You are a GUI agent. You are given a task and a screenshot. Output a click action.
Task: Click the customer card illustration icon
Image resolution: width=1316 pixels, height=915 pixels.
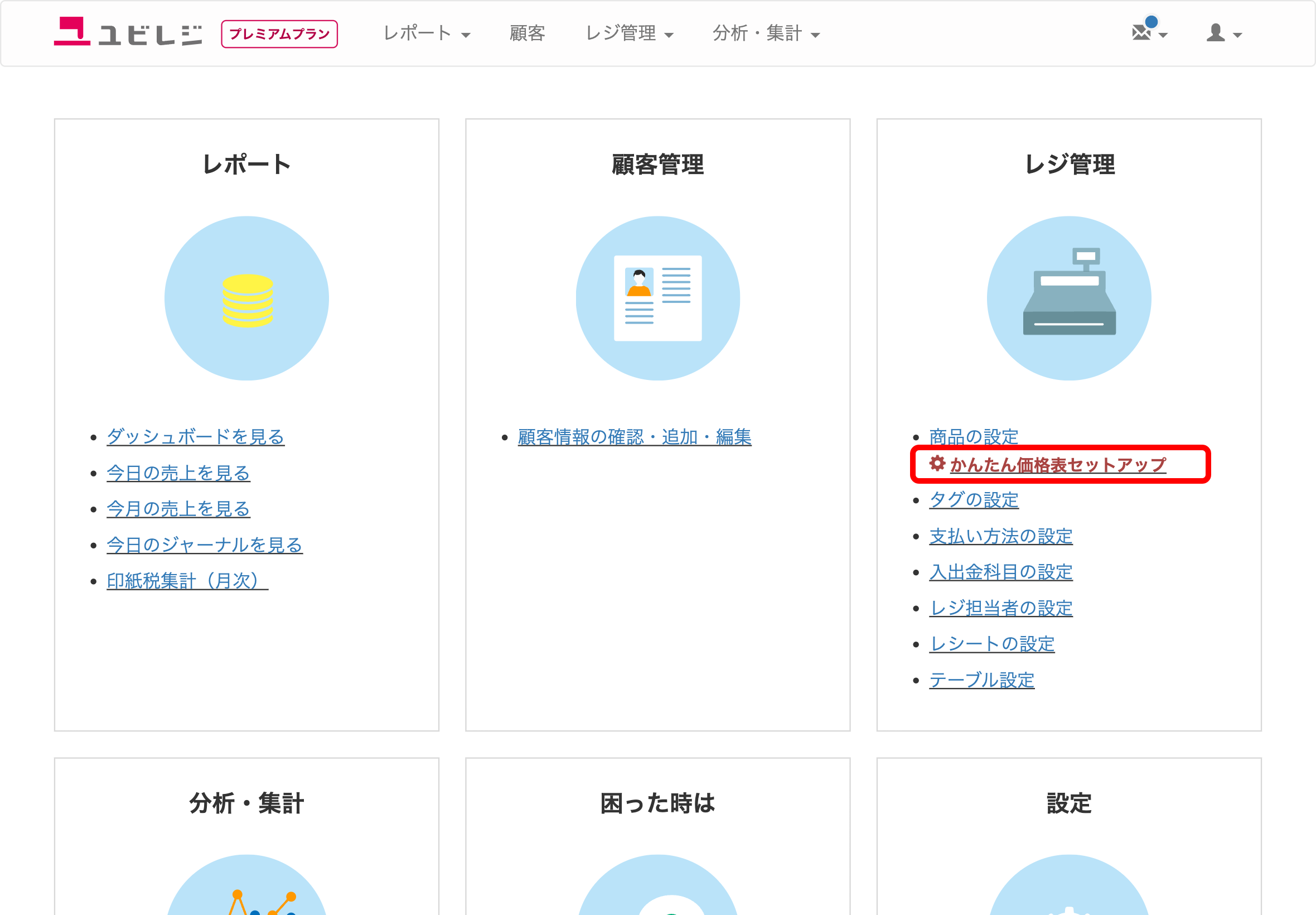click(x=657, y=298)
